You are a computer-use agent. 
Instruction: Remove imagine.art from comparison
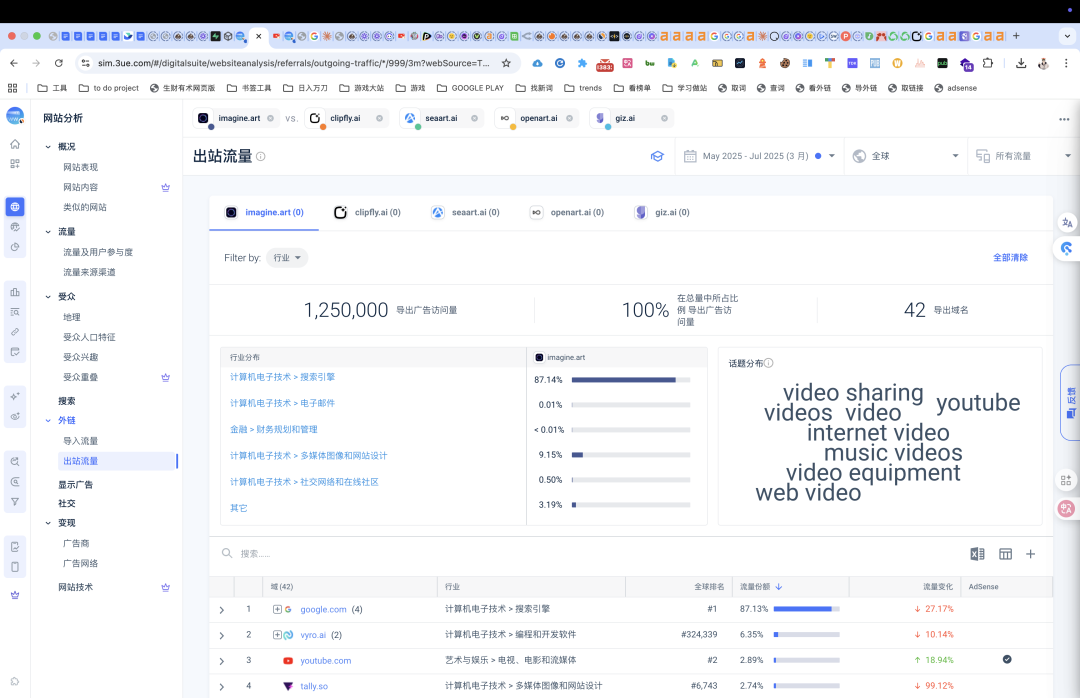pos(270,119)
